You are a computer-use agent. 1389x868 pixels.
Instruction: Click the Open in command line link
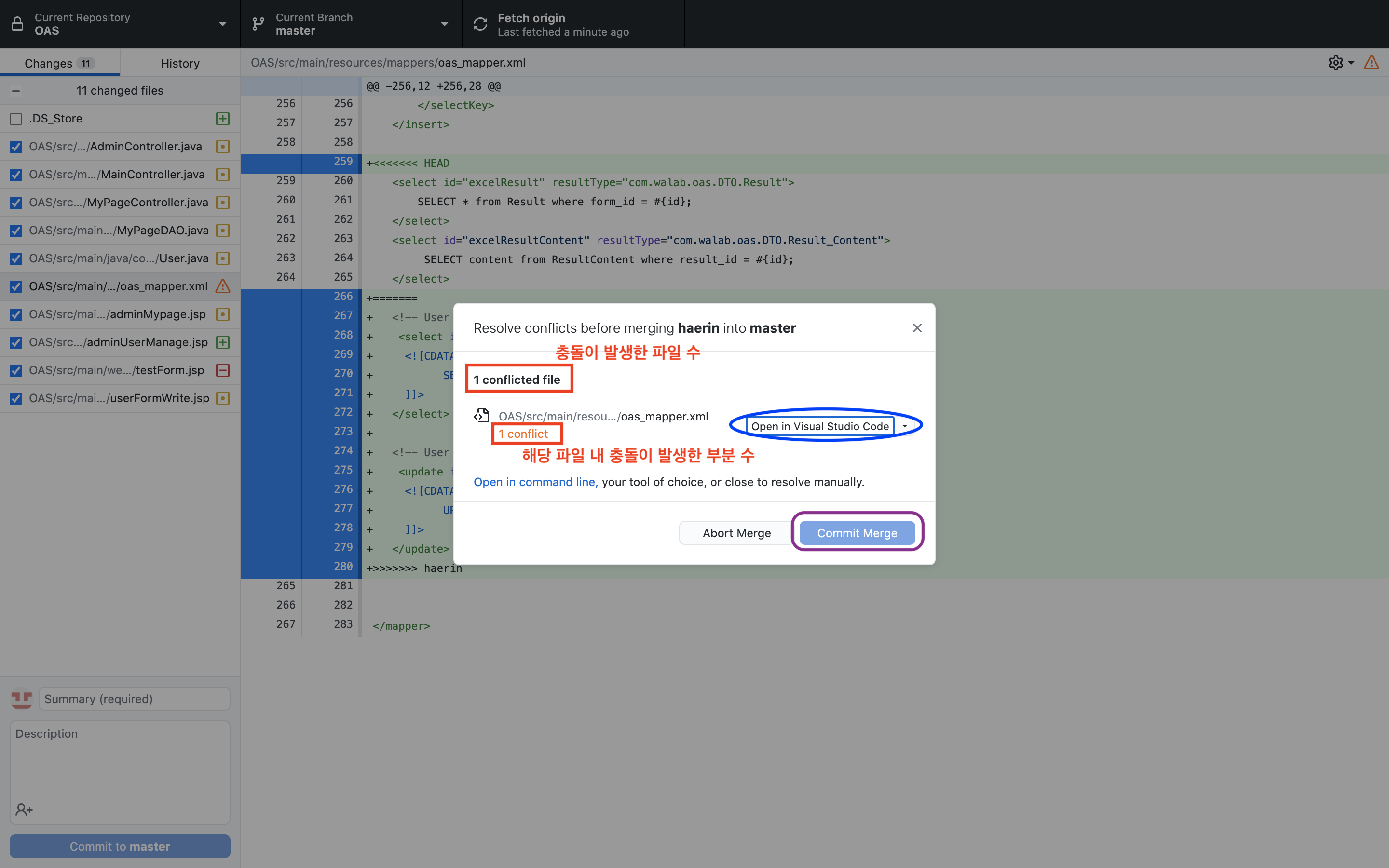click(535, 482)
